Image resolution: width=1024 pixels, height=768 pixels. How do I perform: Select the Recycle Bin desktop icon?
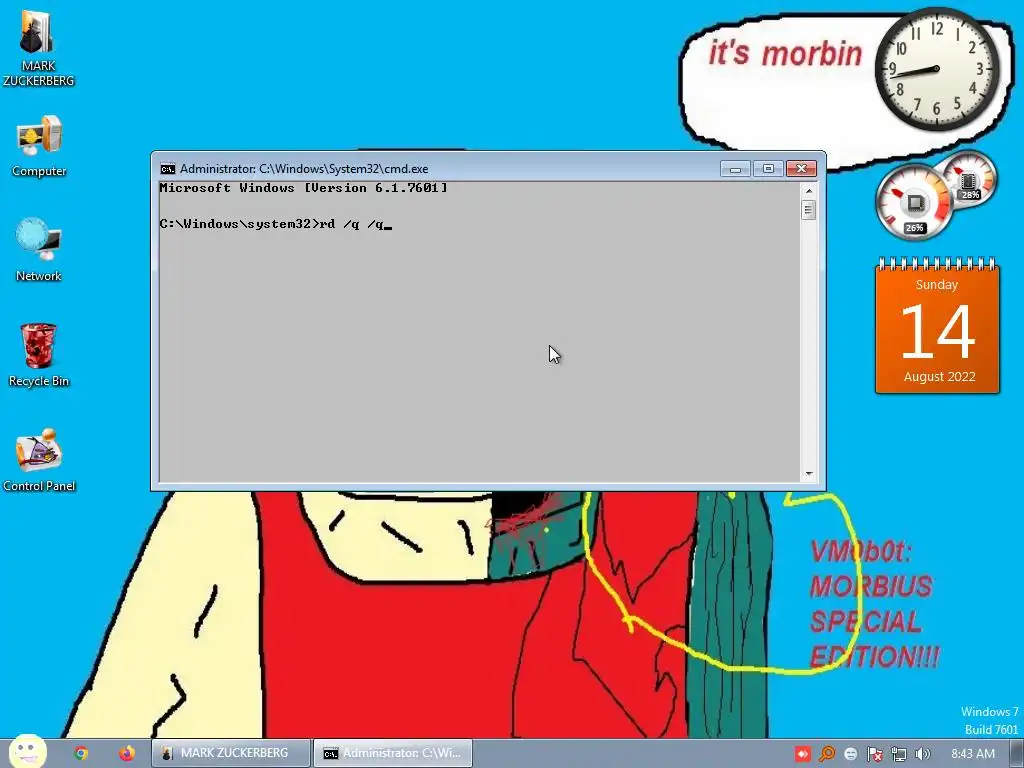39,355
